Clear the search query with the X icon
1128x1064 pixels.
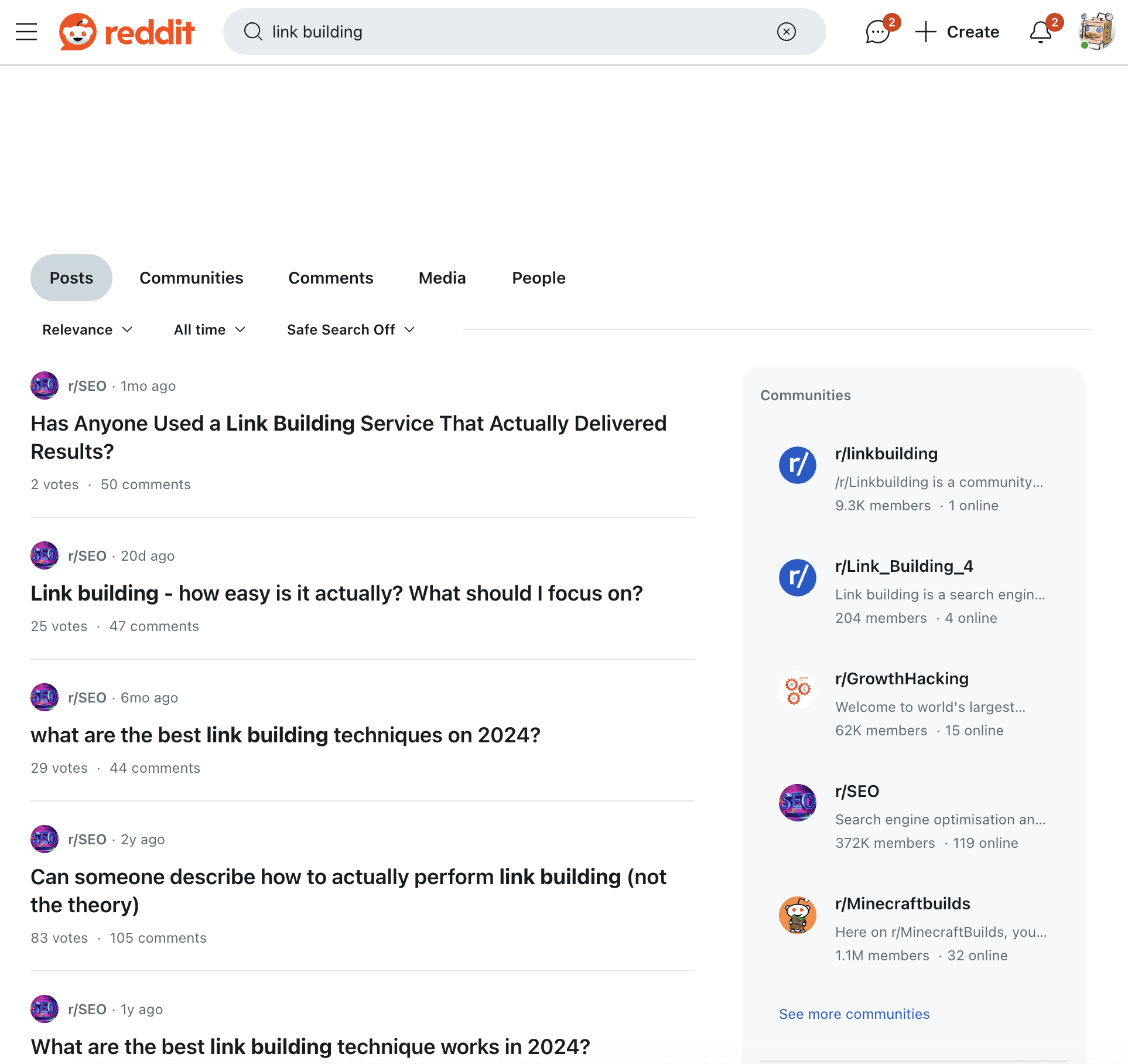(x=786, y=32)
